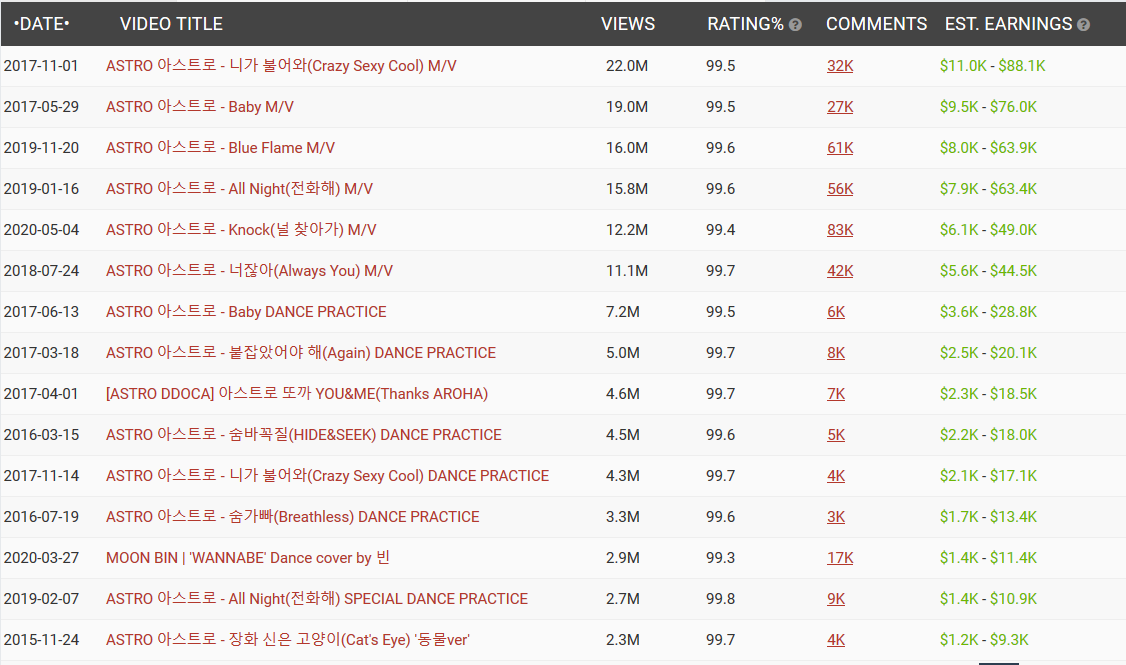The width and height of the screenshot is (1126, 665).
Task: Open All Night SPECIAL DANCE PRACTICE link
Action: (x=317, y=597)
